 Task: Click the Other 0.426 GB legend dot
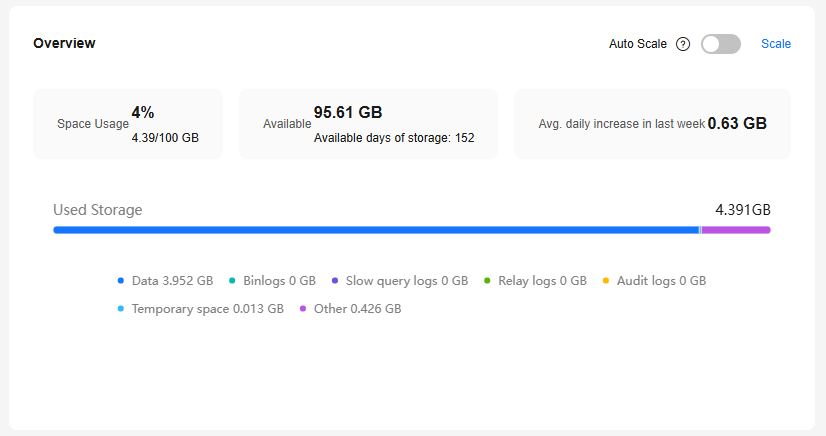point(303,309)
